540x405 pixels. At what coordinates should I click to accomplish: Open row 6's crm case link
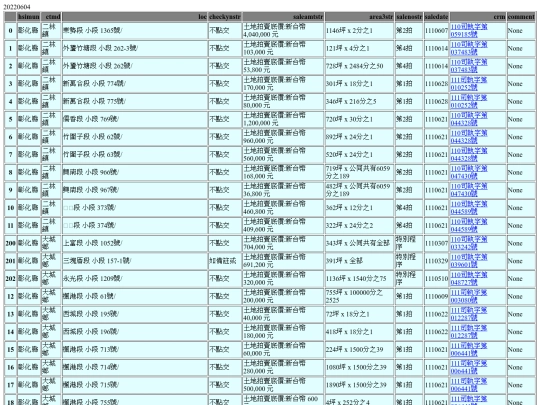pyautogui.click(x=469, y=137)
